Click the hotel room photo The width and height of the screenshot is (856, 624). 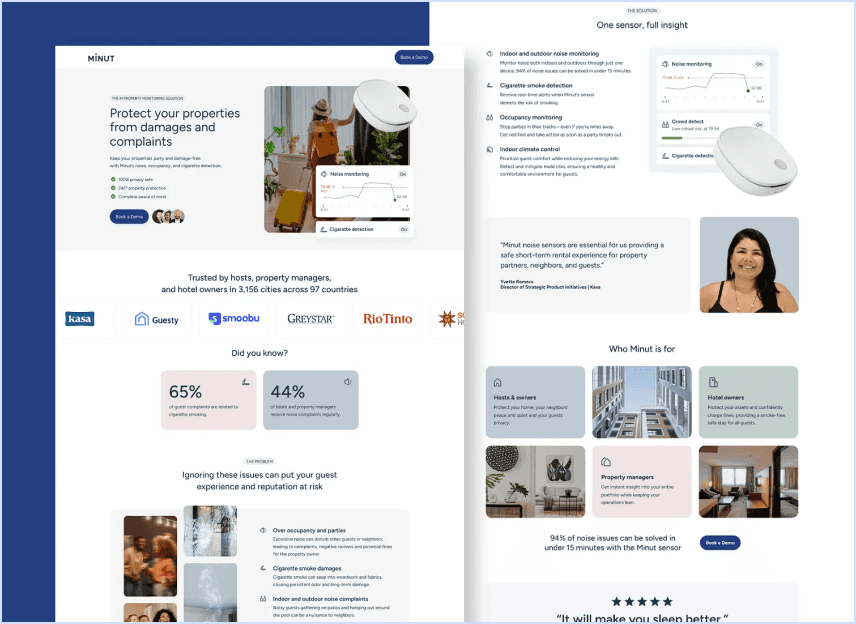748,482
